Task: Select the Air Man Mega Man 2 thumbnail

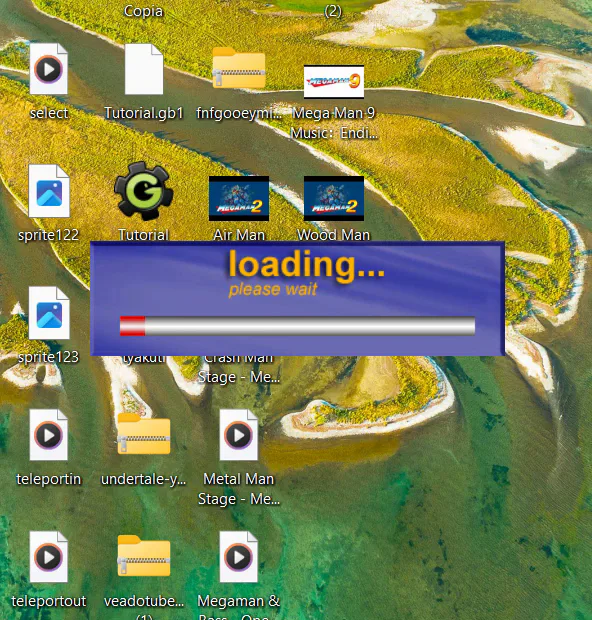Action: coord(239,198)
